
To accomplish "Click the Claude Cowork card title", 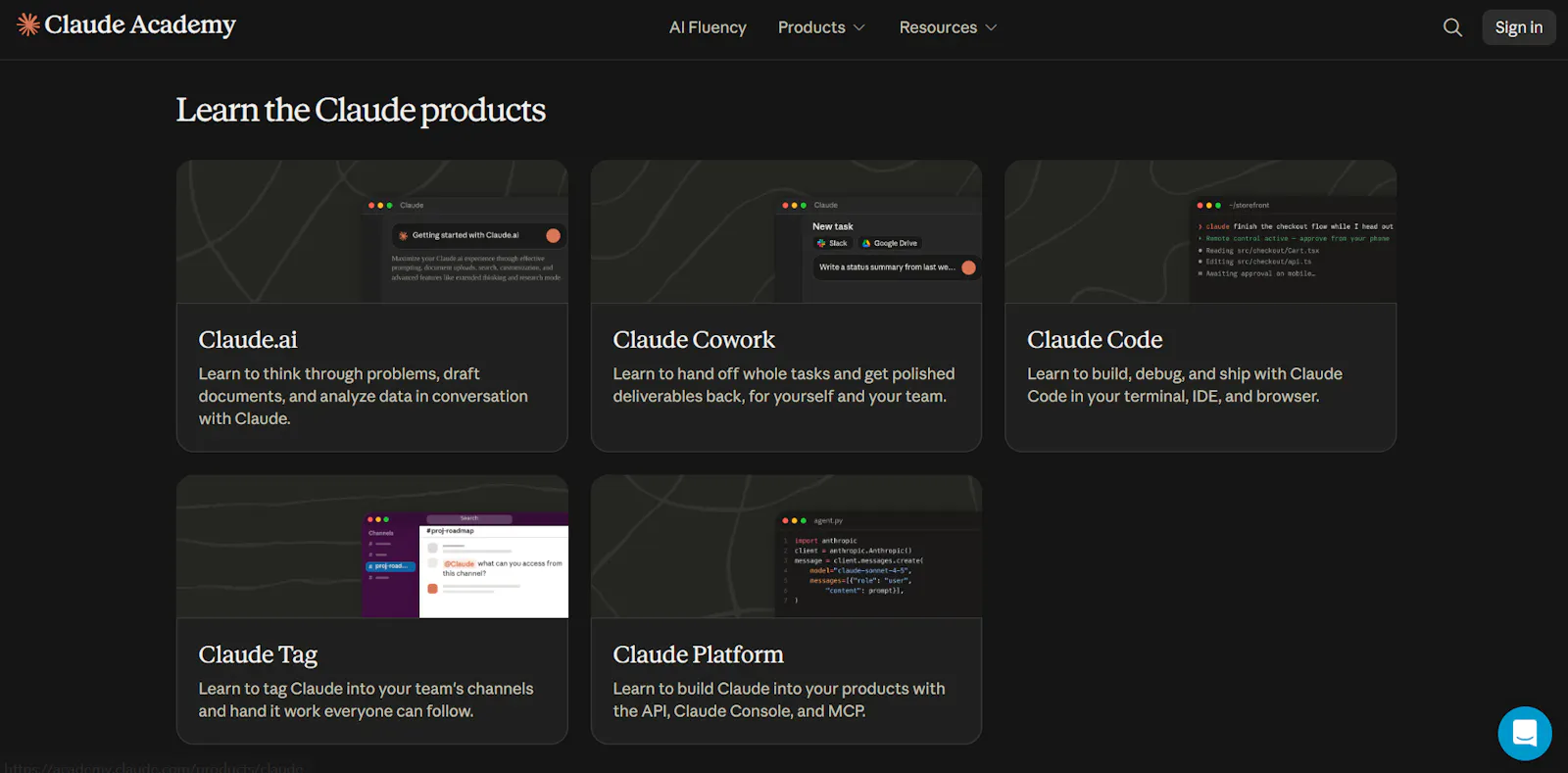I will click(x=694, y=340).
